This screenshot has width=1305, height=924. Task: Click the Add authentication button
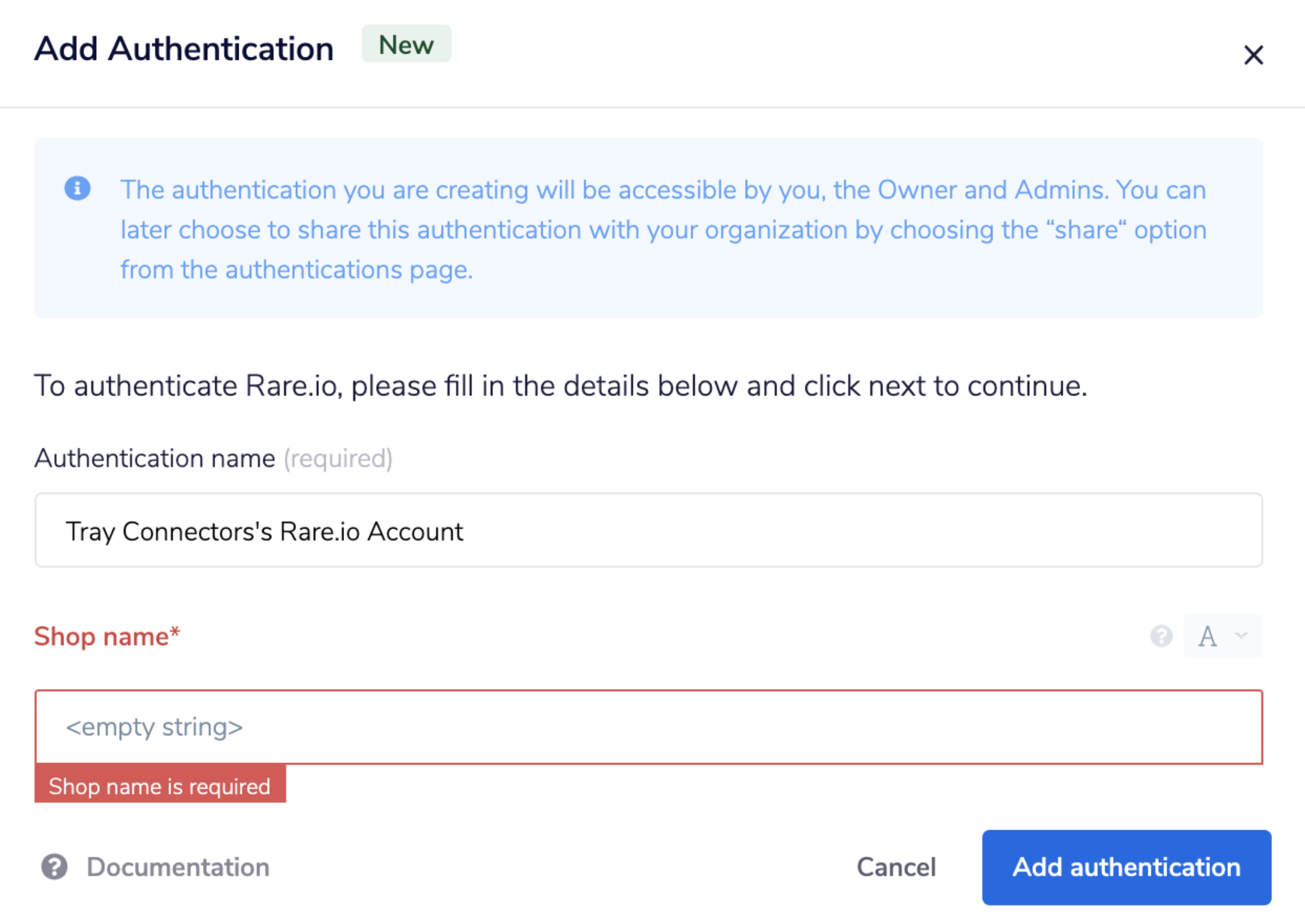coord(1126,867)
